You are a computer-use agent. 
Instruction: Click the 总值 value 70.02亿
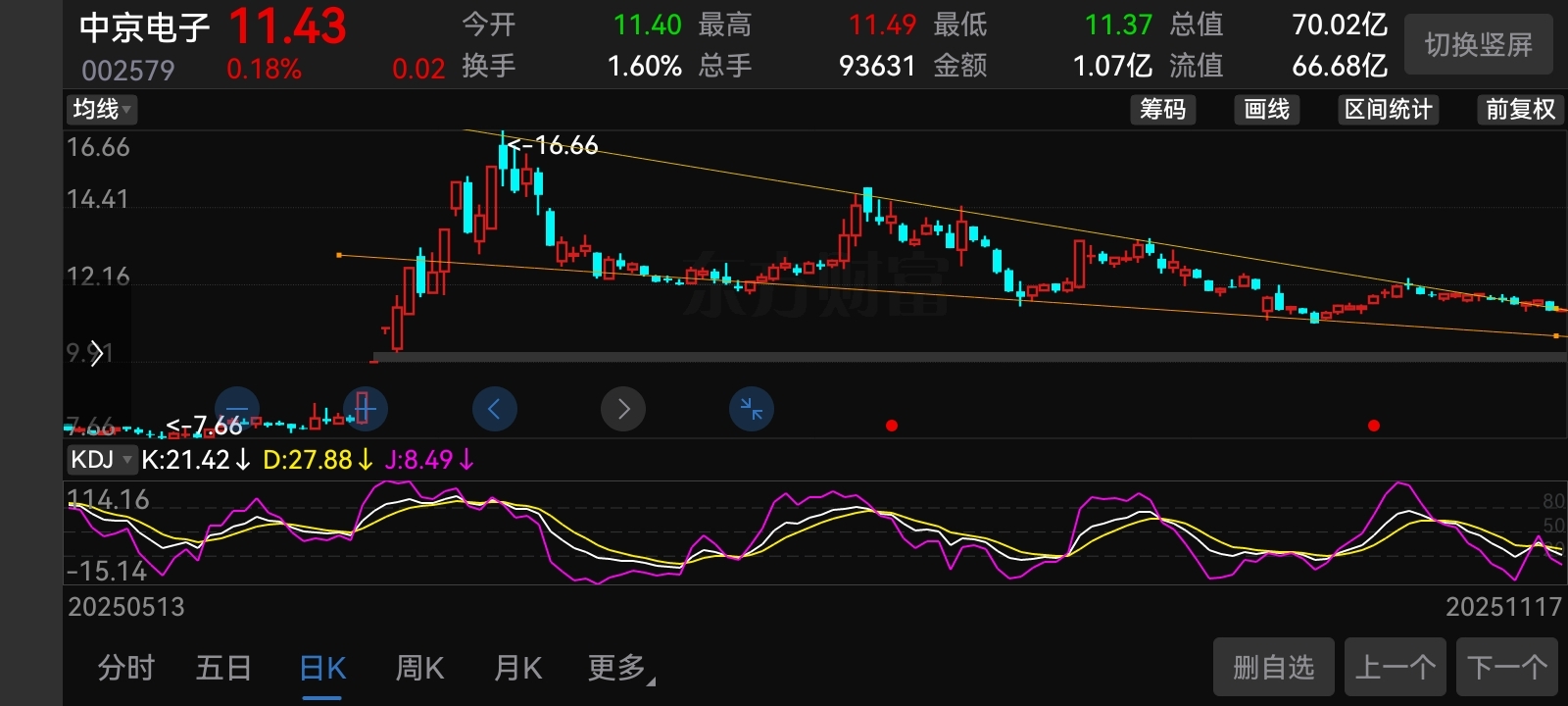pyautogui.click(x=1340, y=25)
